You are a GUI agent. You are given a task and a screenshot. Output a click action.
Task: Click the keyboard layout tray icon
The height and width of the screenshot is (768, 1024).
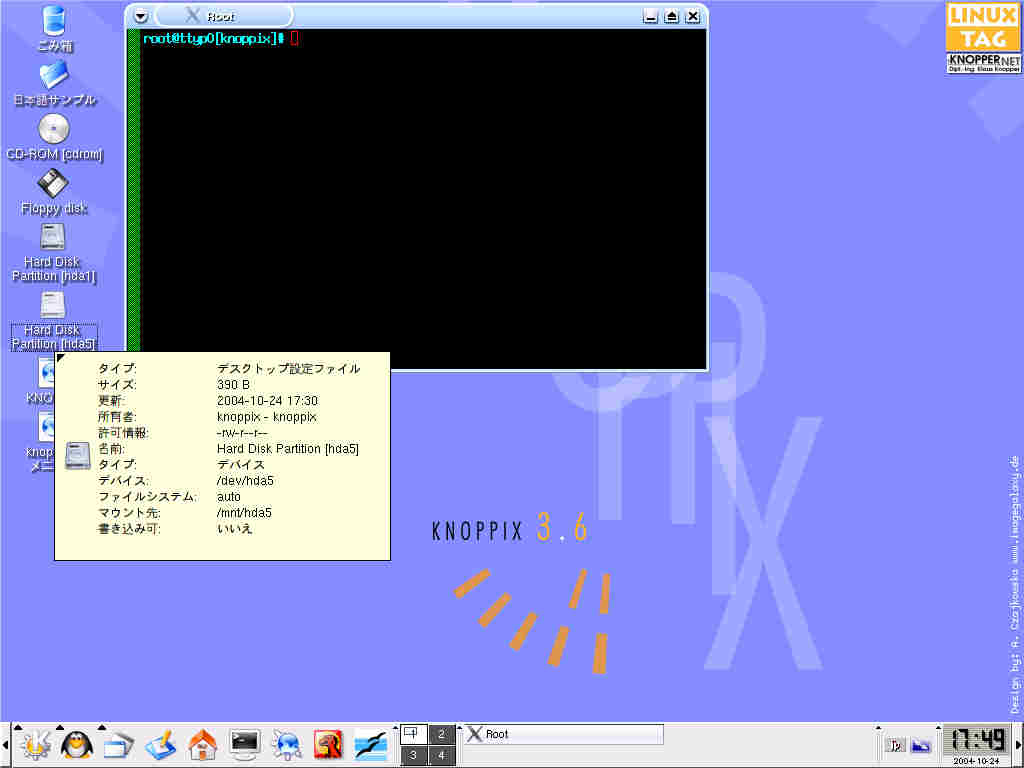click(x=895, y=745)
